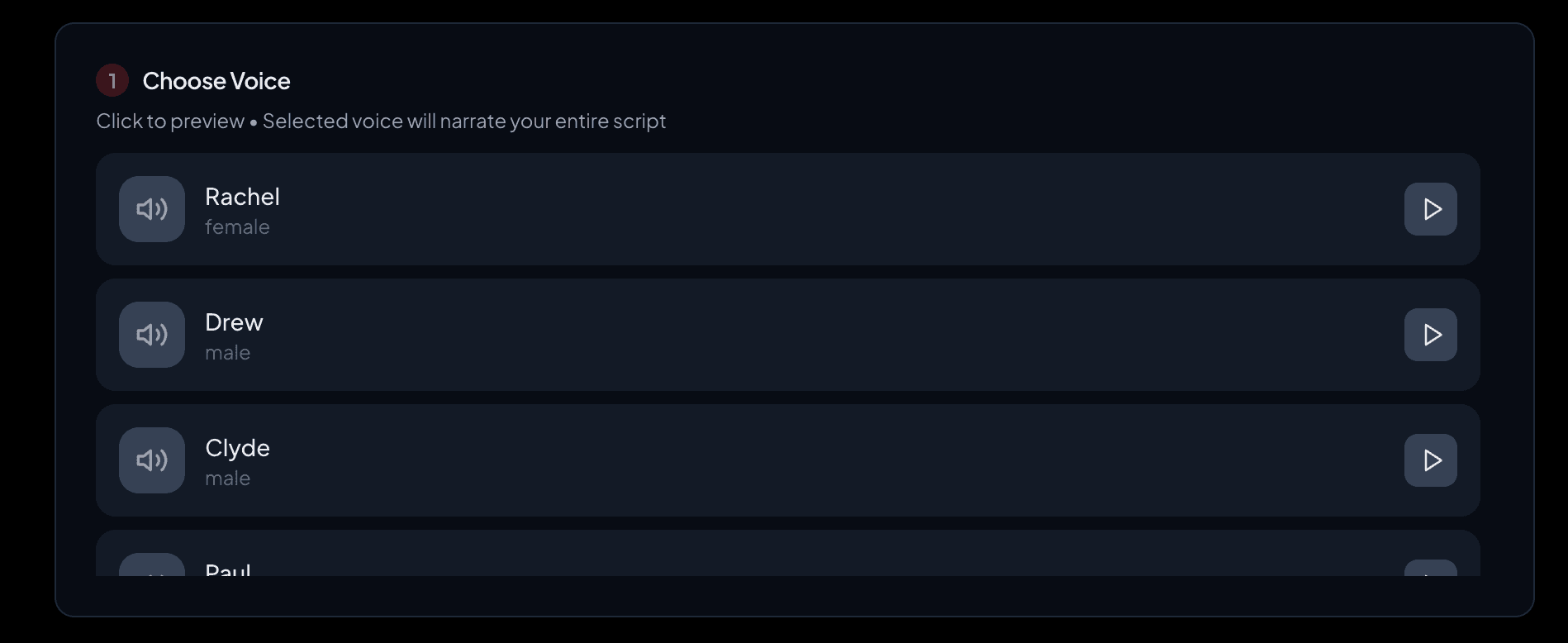This screenshot has height=643, width=1568.
Task: Click the speaker icon beside Rachel
Action: click(152, 209)
